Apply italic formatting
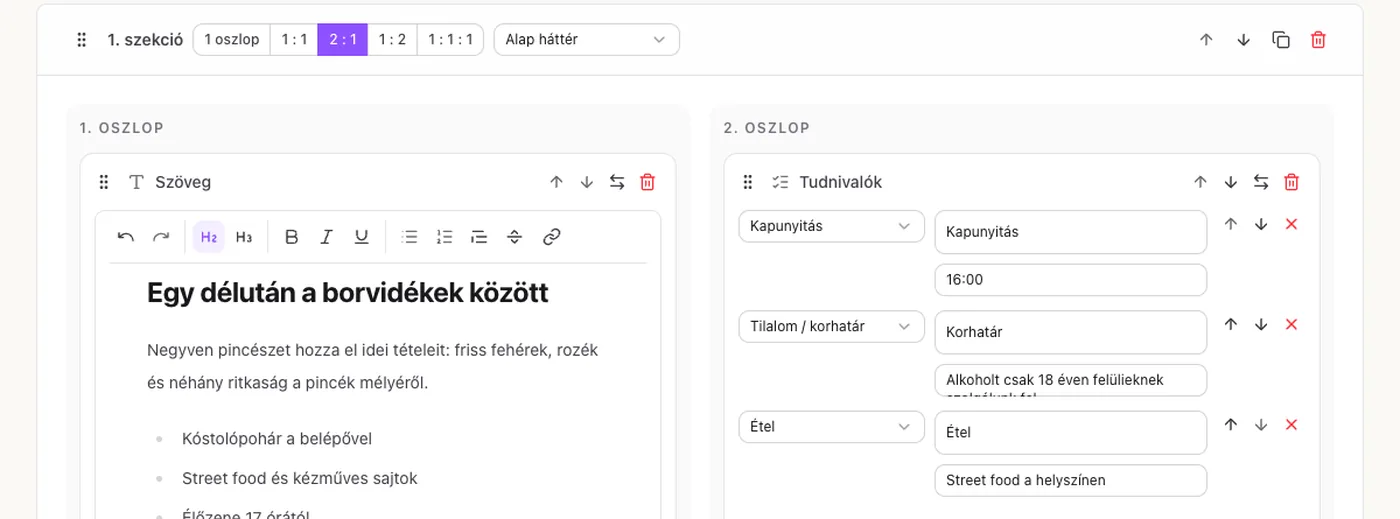This screenshot has height=519, width=1400. [x=326, y=237]
